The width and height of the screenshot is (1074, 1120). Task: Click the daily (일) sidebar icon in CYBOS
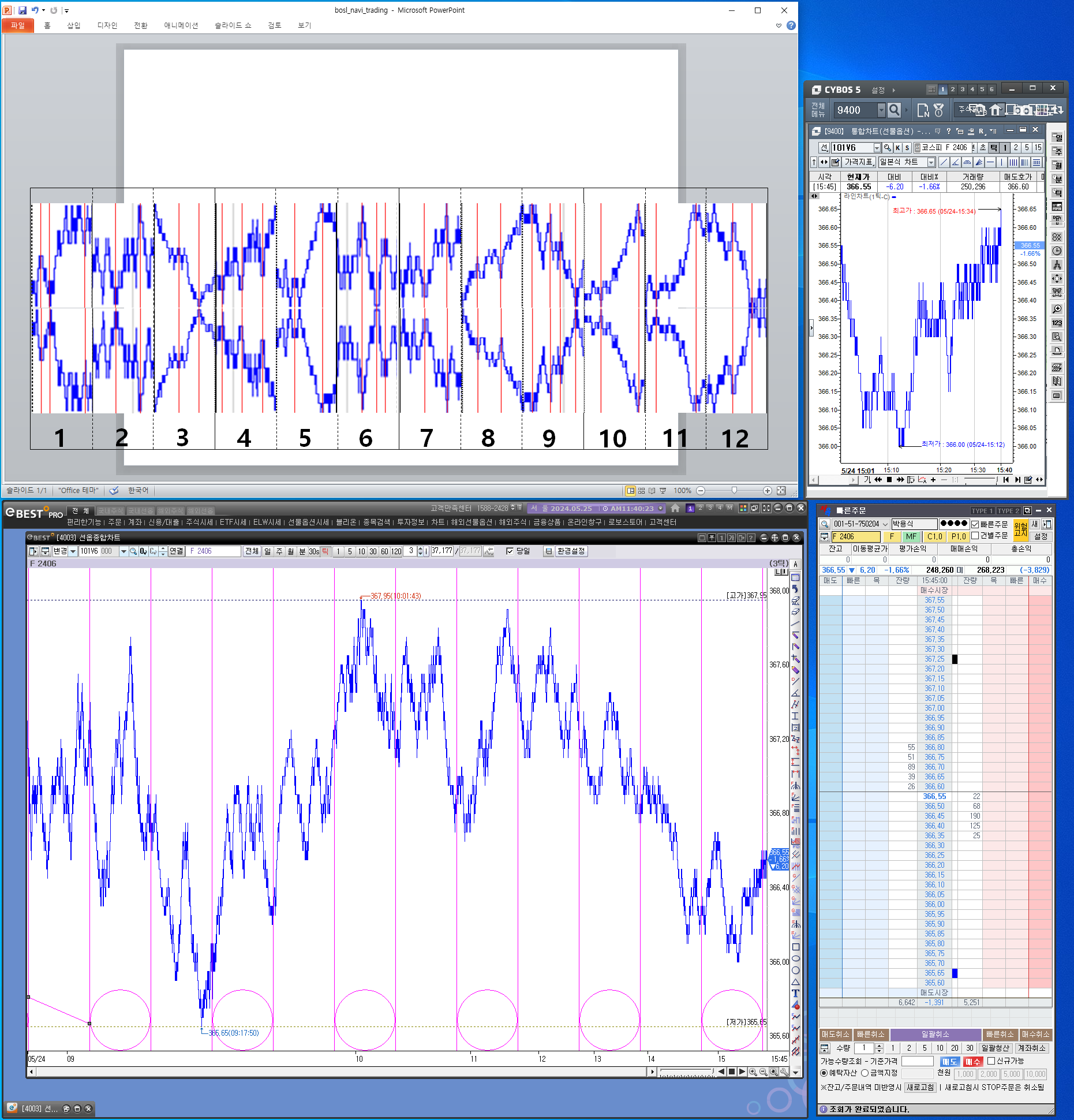[1057, 137]
